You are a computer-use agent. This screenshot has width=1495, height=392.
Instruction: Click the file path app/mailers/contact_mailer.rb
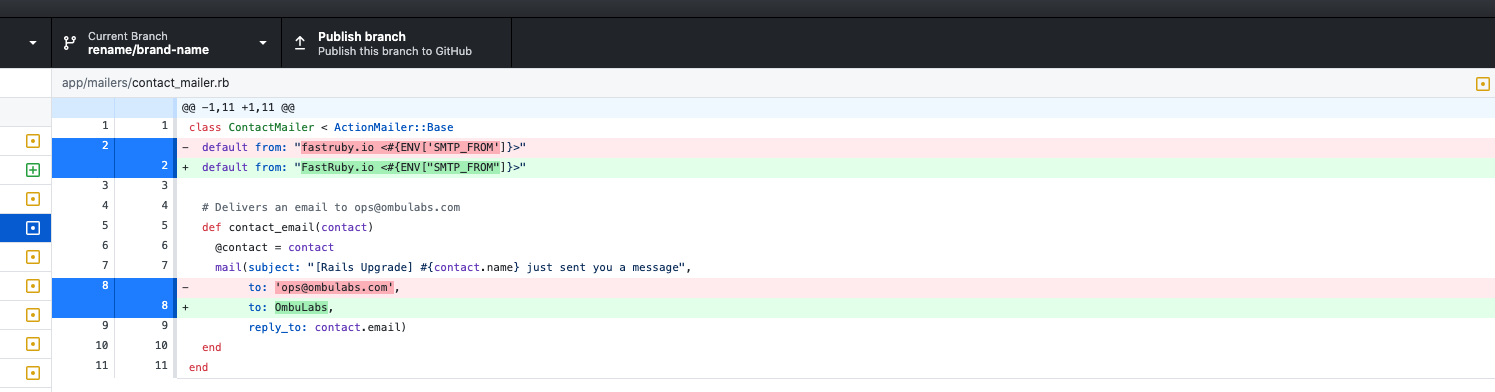[x=146, y=83]
